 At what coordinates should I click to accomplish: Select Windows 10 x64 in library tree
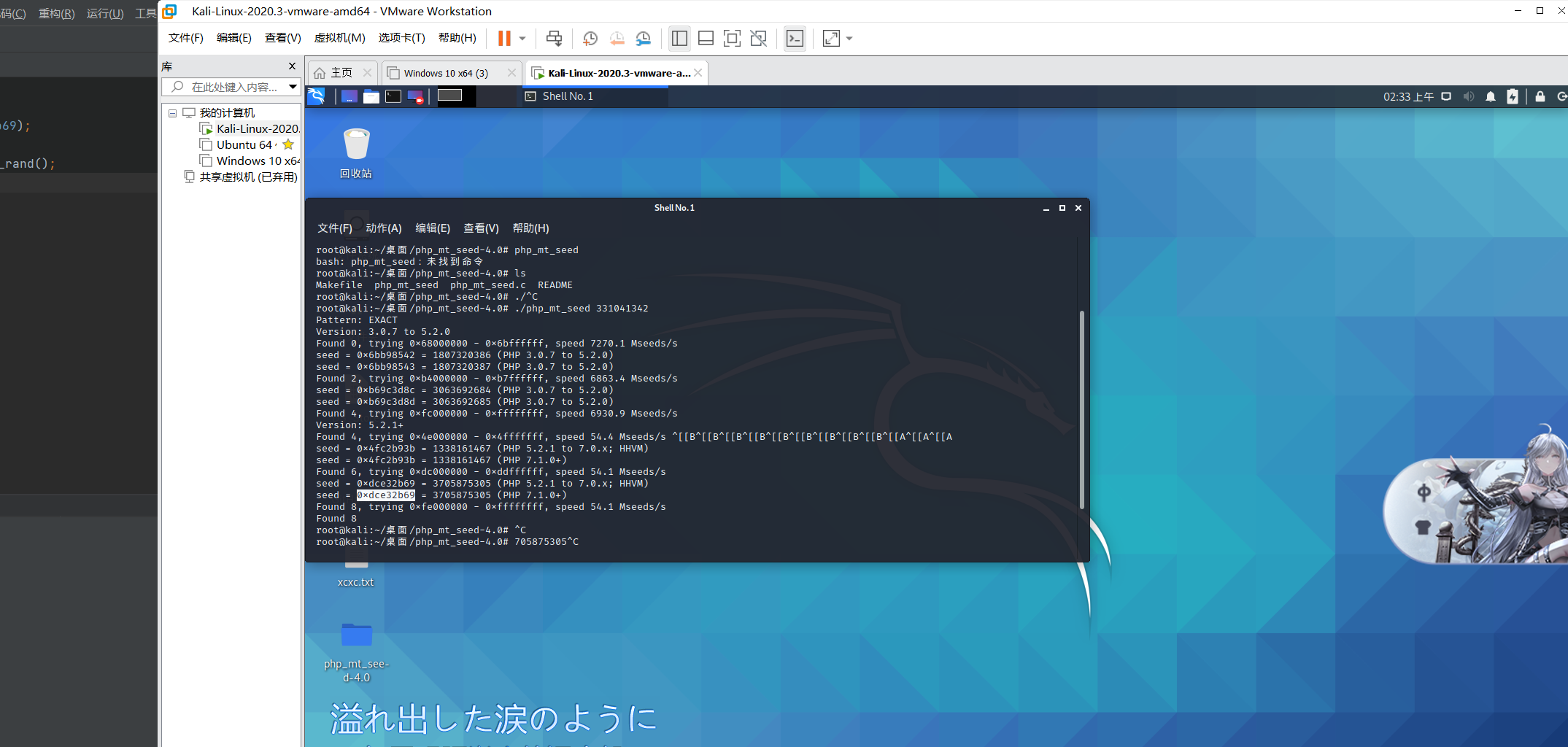[x=250, y=161]
